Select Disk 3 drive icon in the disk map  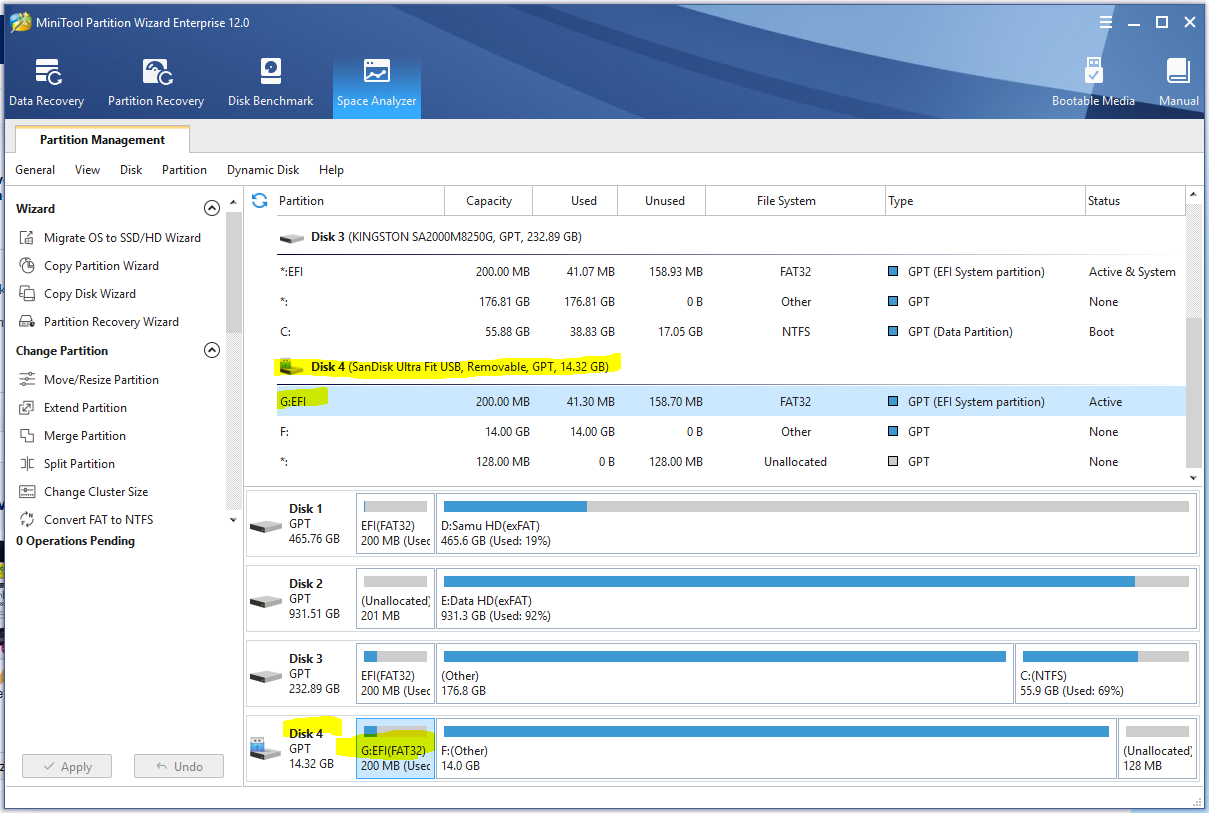(x=265, y=675)
